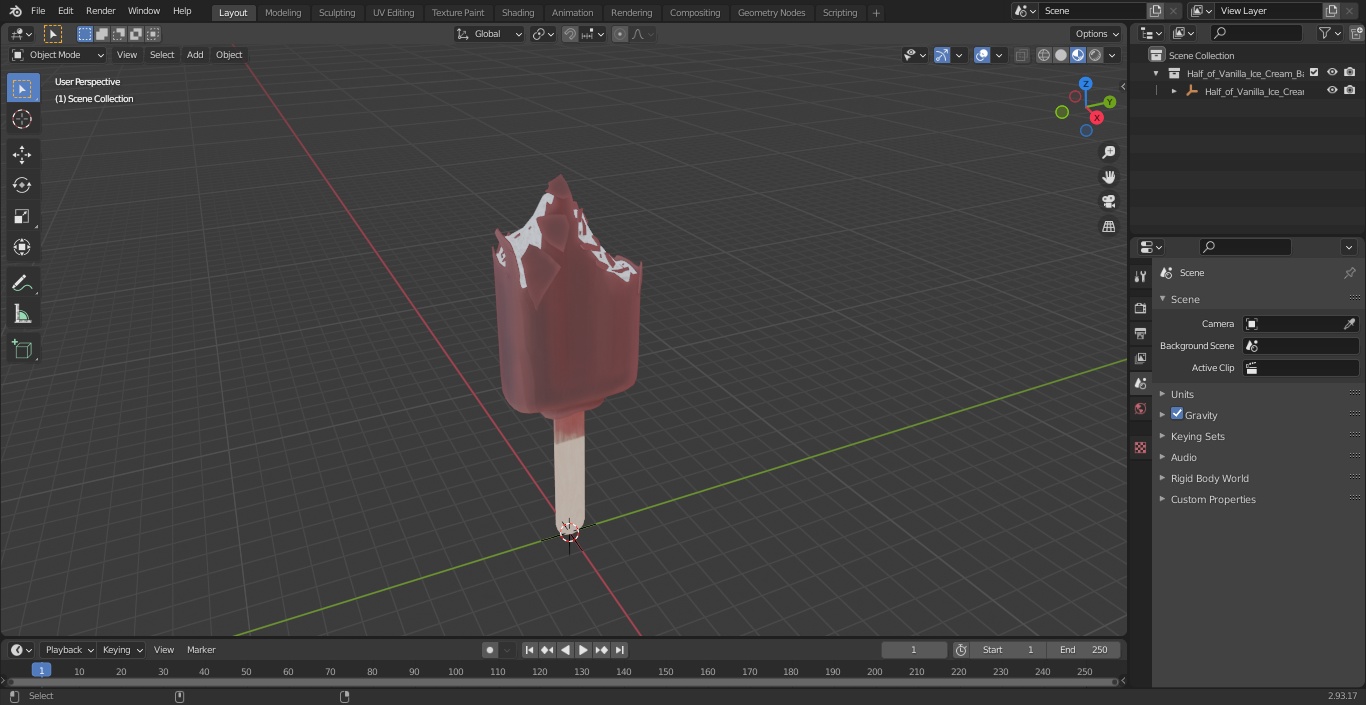Select the Select Box tool
The image size is (1366, 705).
click(x=23, y=88)
